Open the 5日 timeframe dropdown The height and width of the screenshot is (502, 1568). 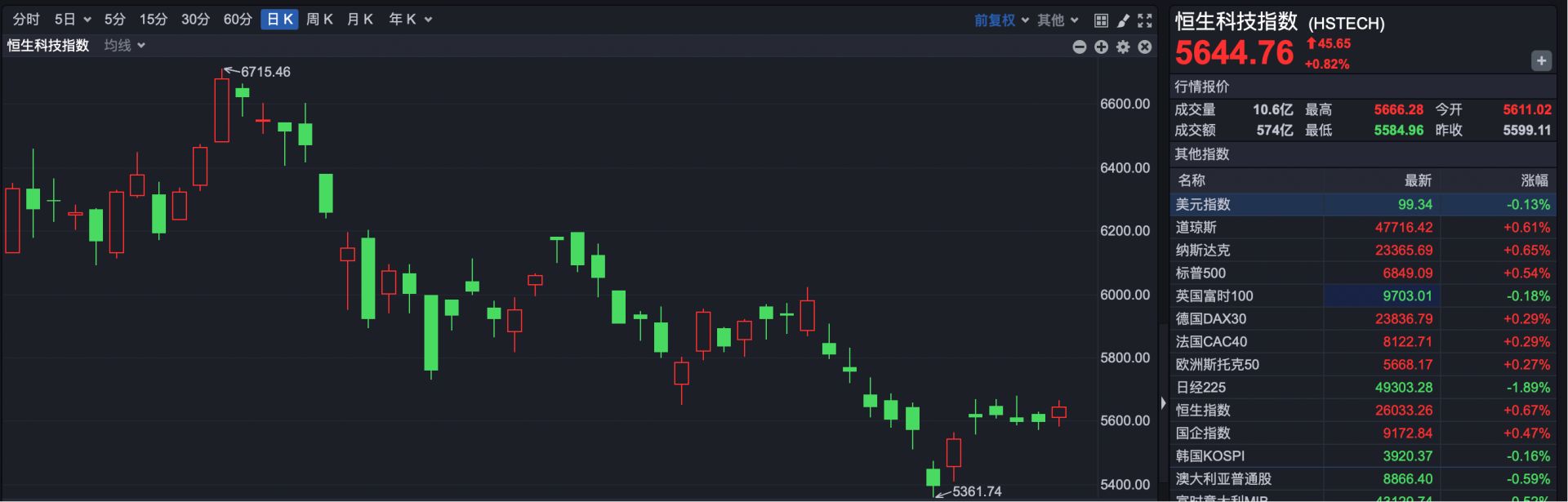73,20
